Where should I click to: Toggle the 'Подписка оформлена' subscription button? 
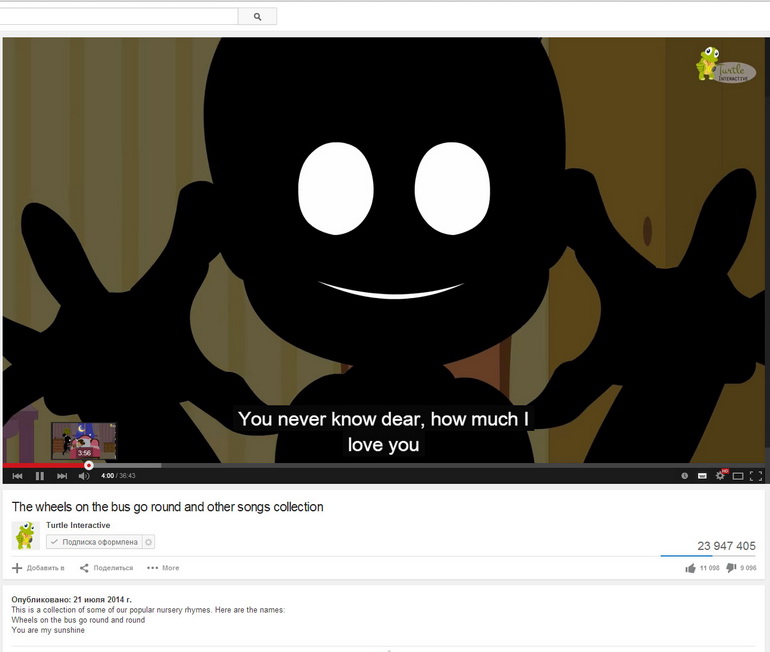tap(94, 542)
